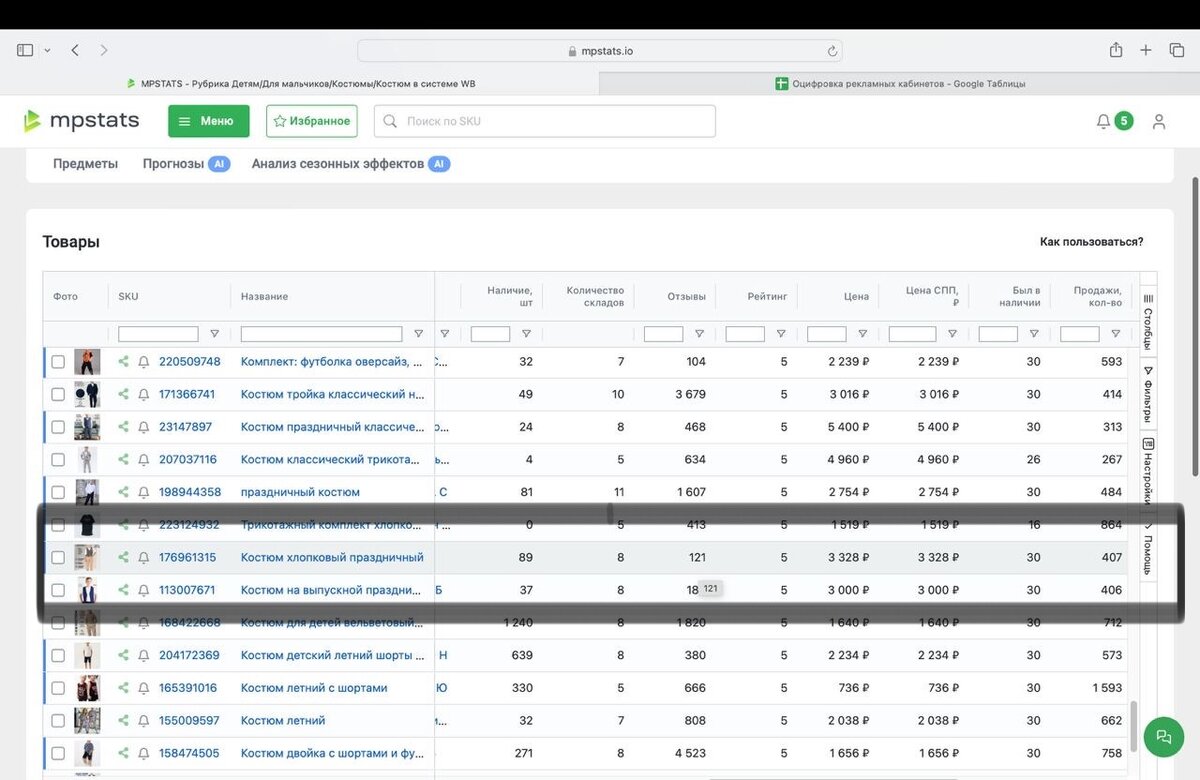Open filter icon of the SKU column

click(x=214, y=334)
